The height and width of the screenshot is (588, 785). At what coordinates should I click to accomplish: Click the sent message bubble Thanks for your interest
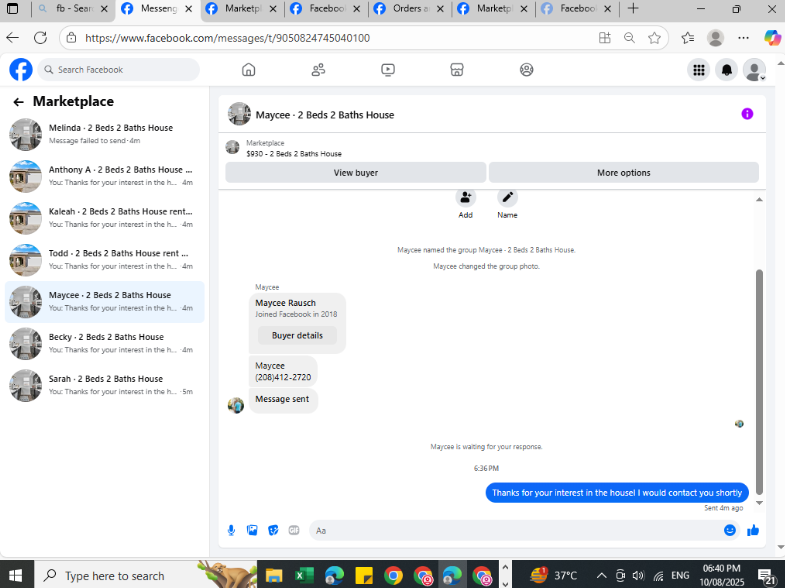click(617, 493)
